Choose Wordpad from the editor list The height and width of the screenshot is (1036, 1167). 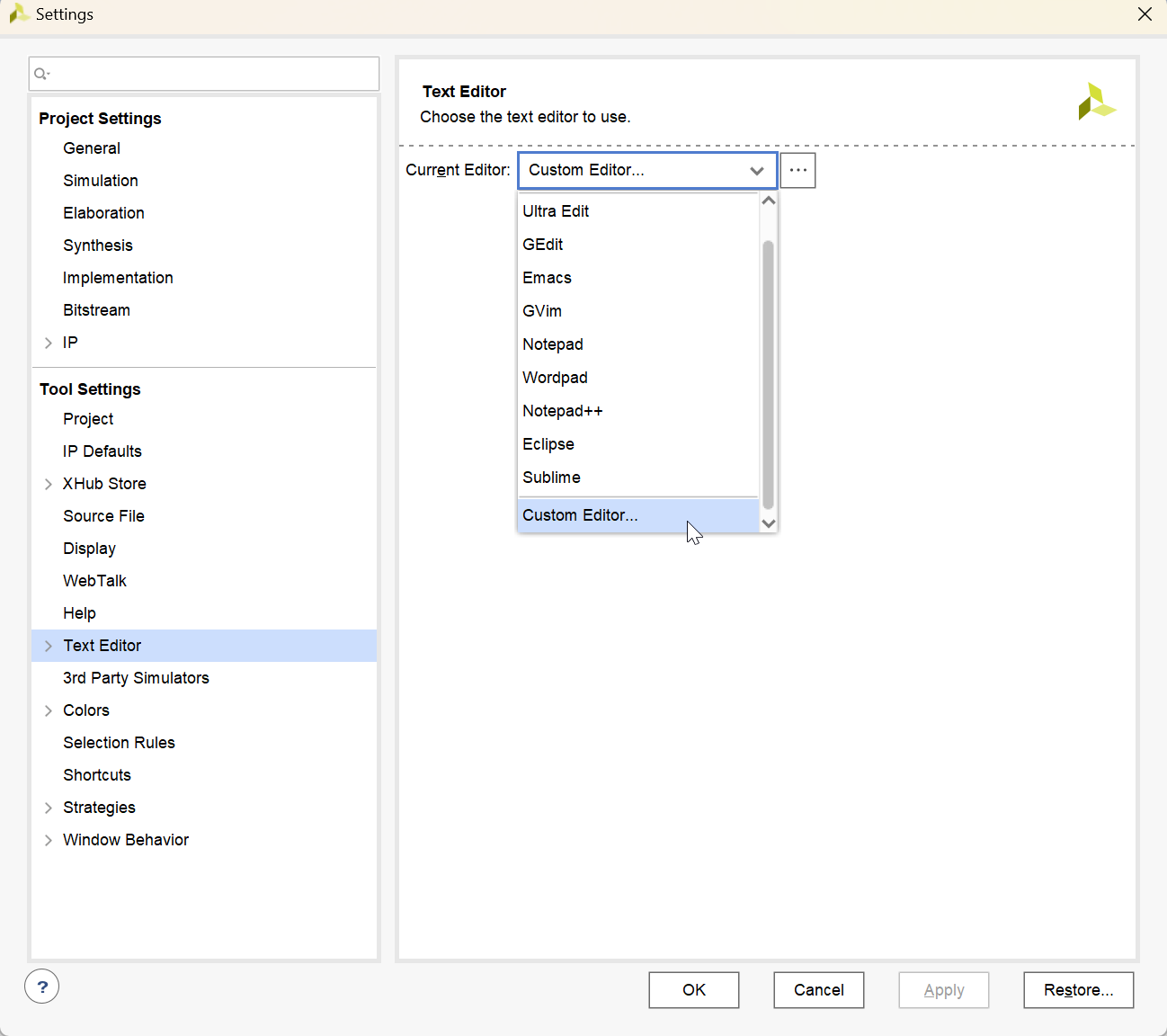pos(638,378)
